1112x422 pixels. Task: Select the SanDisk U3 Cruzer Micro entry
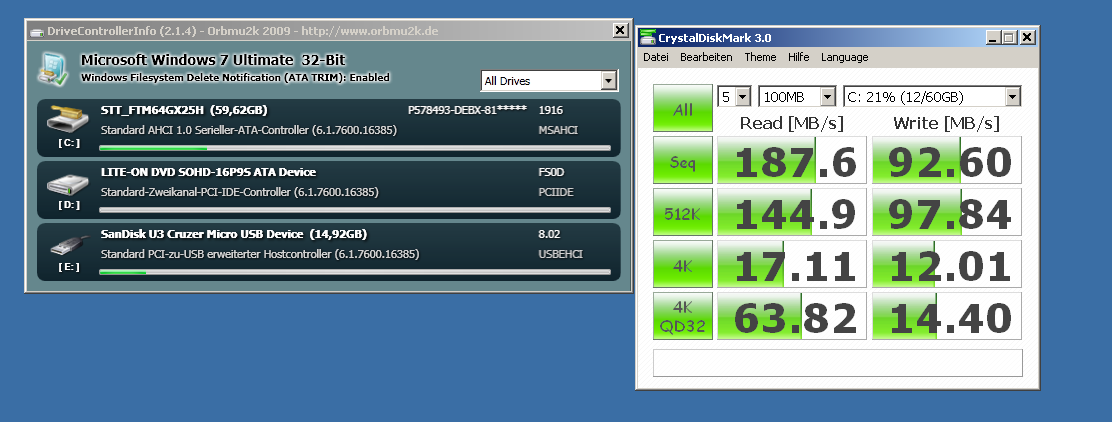point(234,234)
